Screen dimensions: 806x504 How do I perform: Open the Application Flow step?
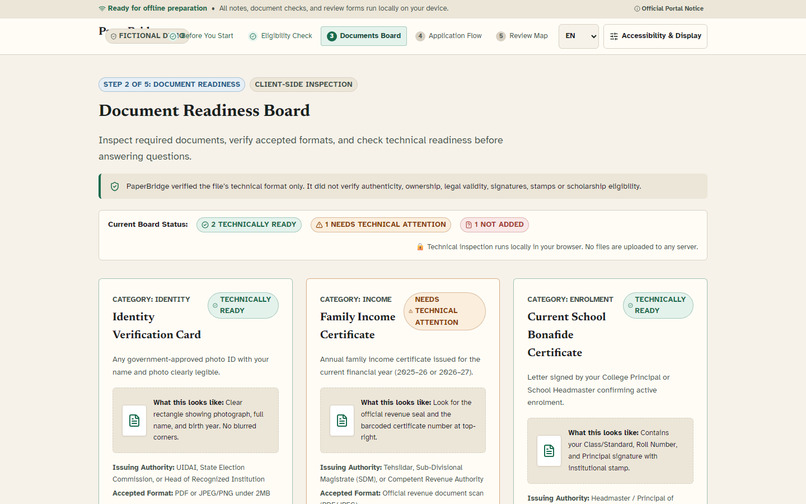(x=449, y=36)
